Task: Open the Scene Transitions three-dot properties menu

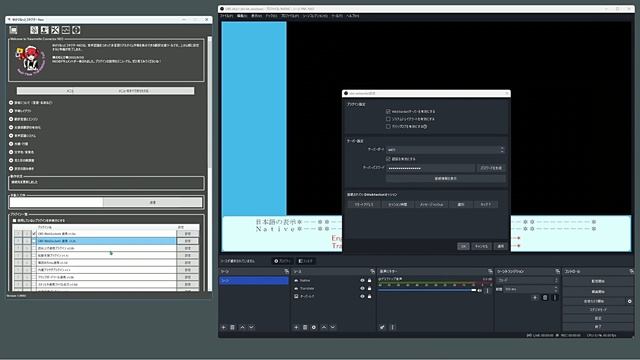Action: [554, 298]
